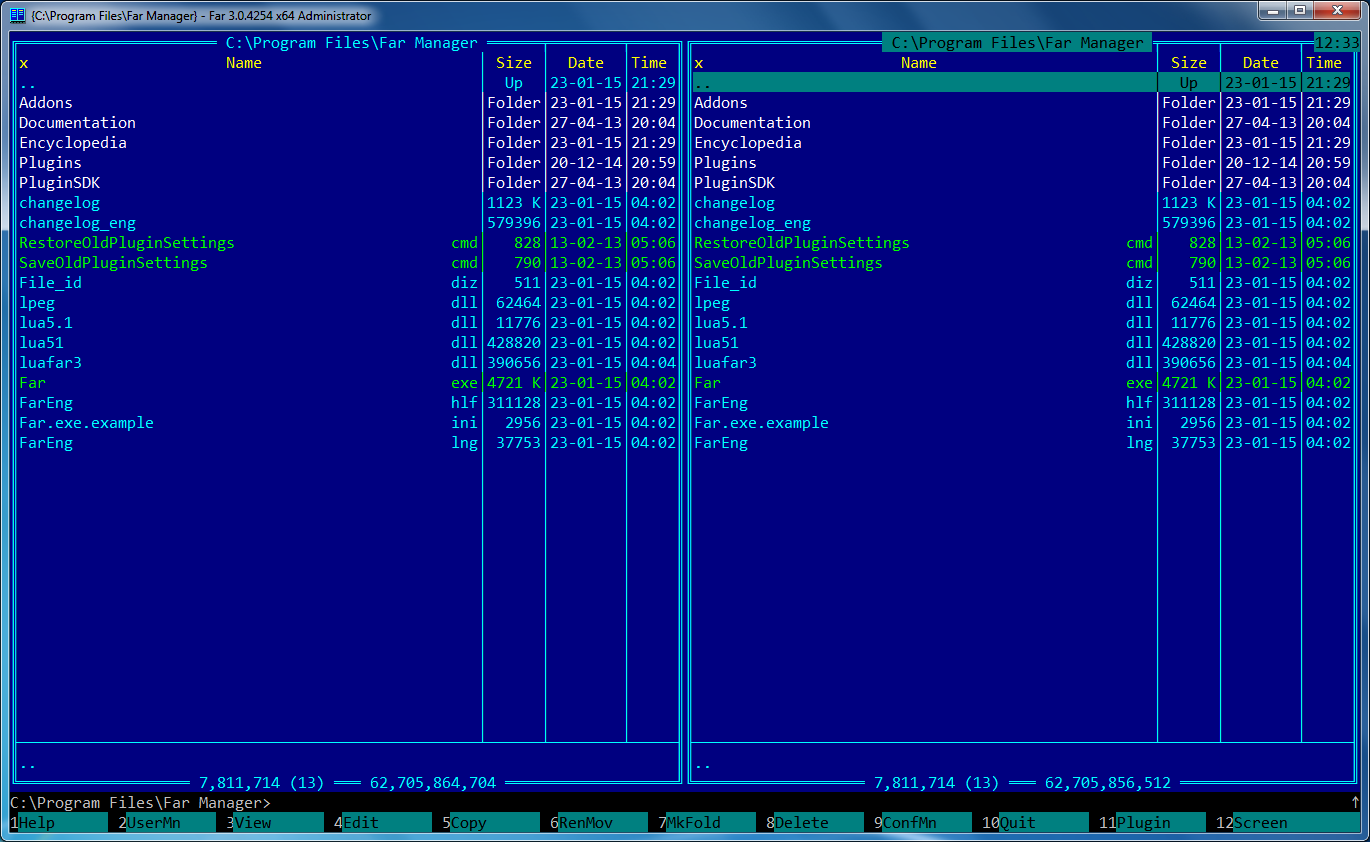The width and height of the screenshot is (1370, 842).
Task: Click the left panel Date column header
Action: pos(586,63)
